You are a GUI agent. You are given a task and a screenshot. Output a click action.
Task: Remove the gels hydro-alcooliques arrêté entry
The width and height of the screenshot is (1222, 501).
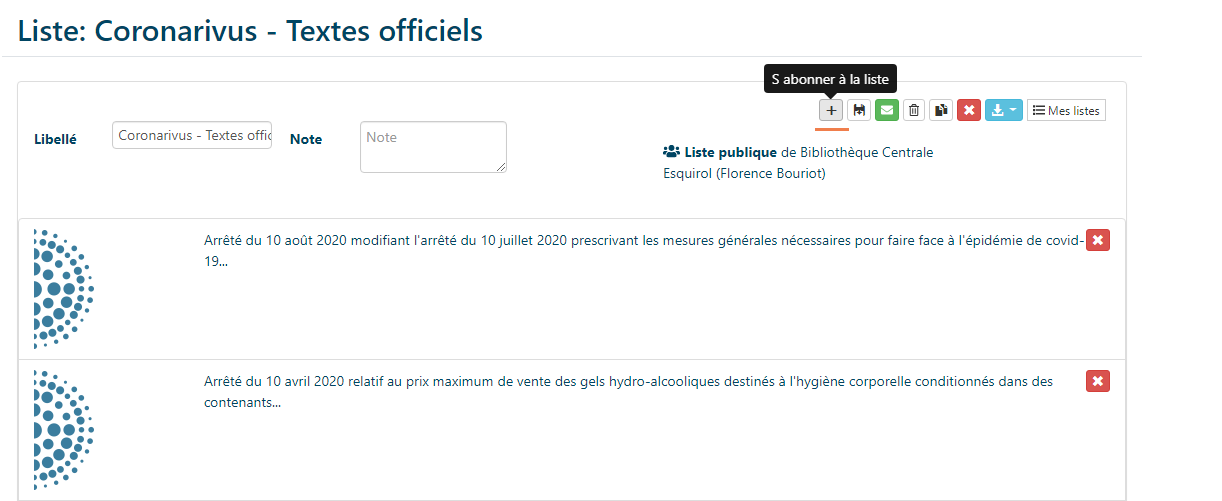[1098, 381]
